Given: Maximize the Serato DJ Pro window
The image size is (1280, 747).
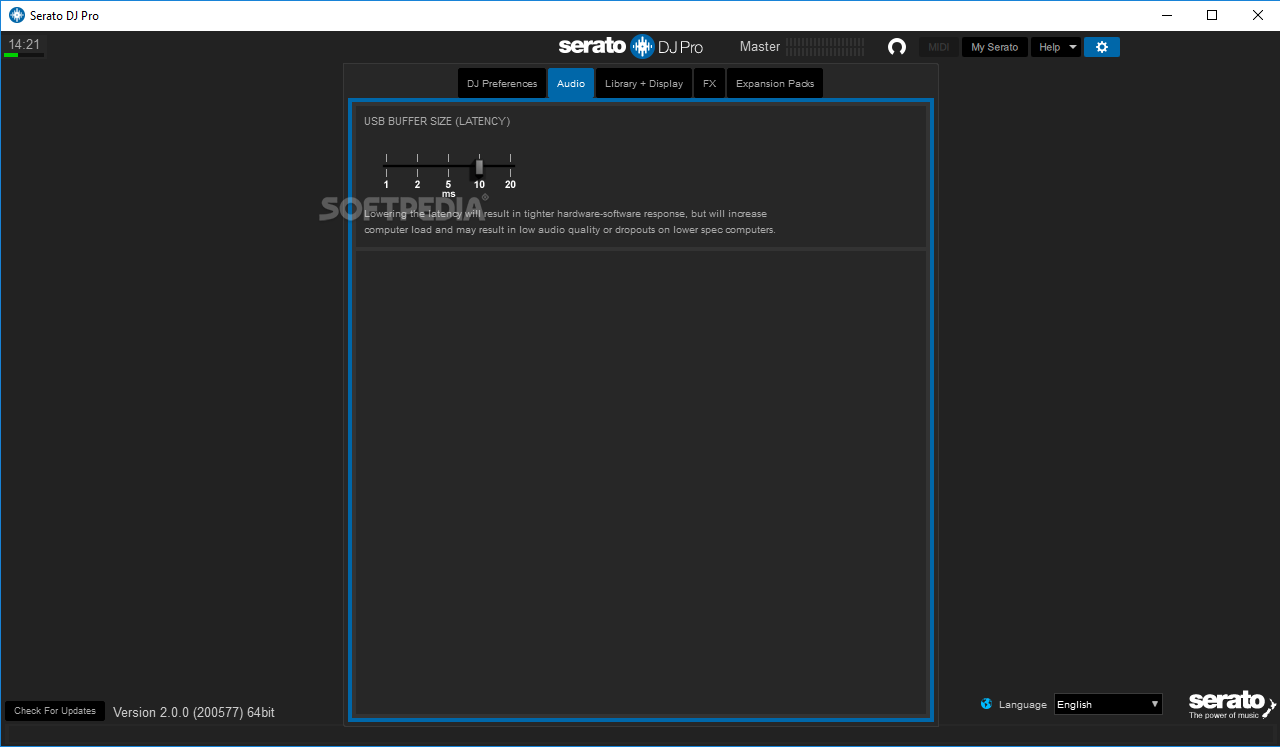Looking at the screenshot, I should (1212, 15).
